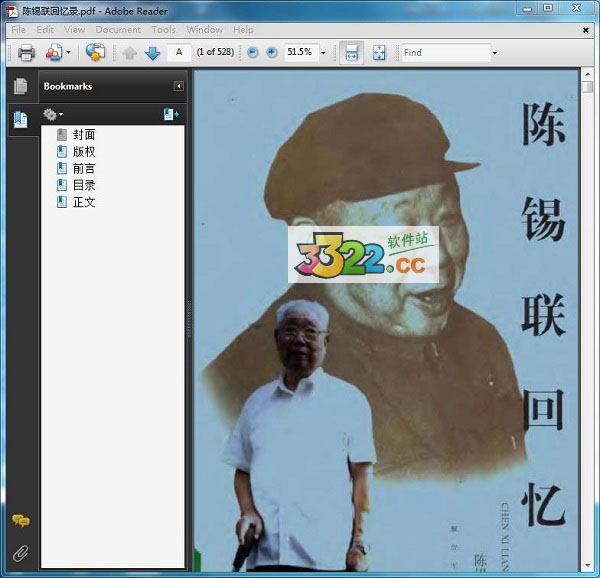Open the Pages thumbnail panel icon
The height and width of the screenshot is (578, 600).
point(20,86)
